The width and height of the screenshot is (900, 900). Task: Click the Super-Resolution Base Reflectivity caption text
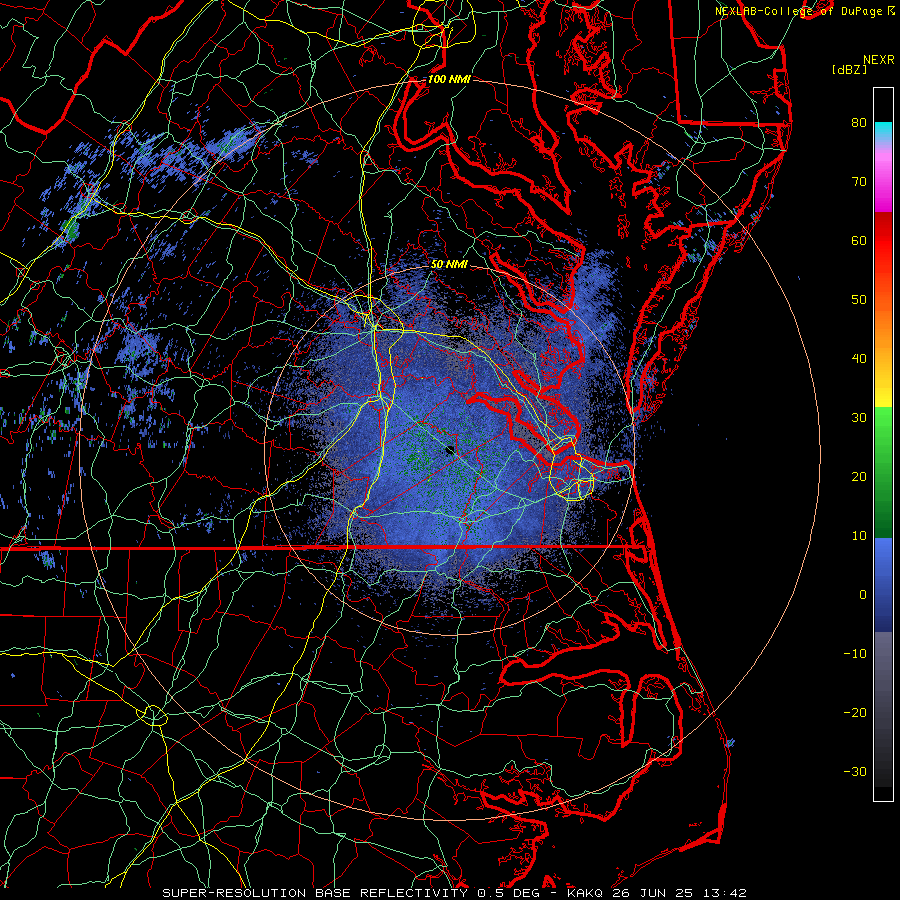tap(455, 893)
